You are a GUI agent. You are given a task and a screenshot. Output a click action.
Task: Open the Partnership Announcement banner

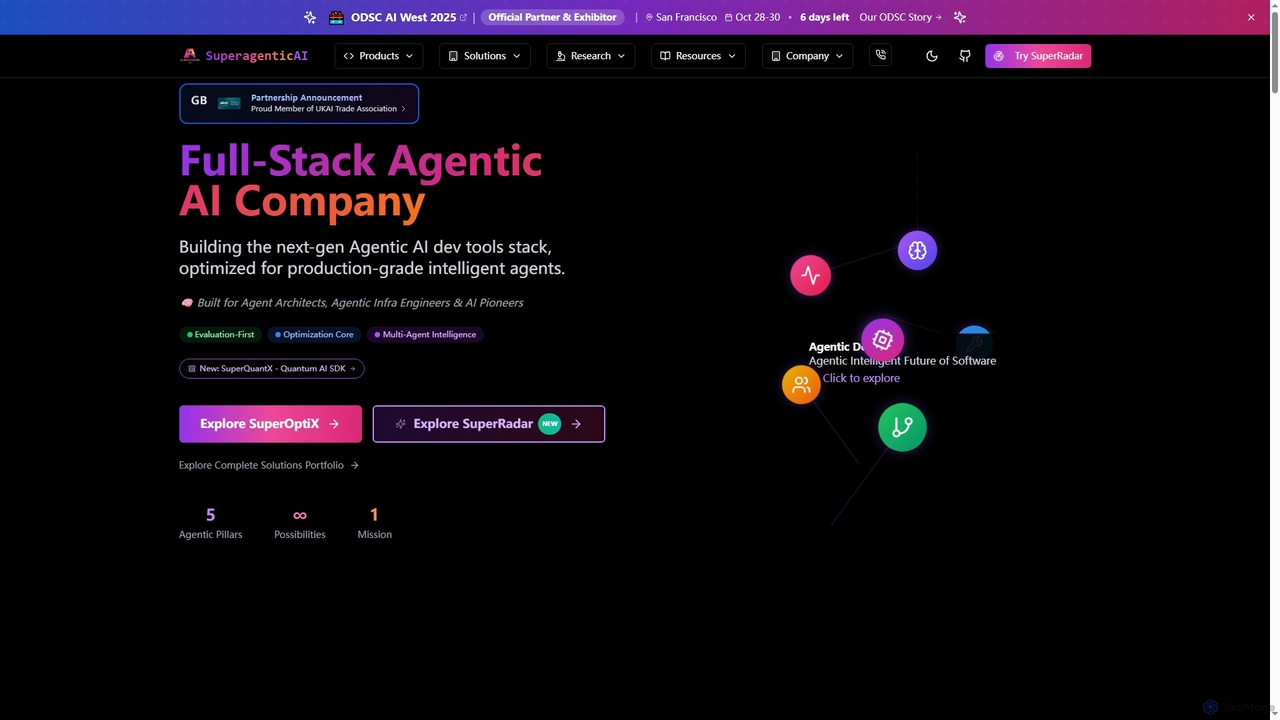pyautogui.click(x=299, y=103)
